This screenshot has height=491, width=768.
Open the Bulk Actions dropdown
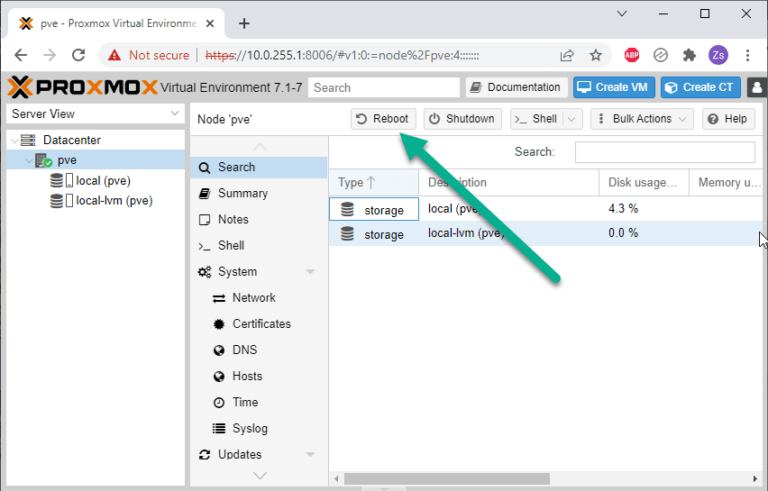pyautogui.click(x=642, y=119)
